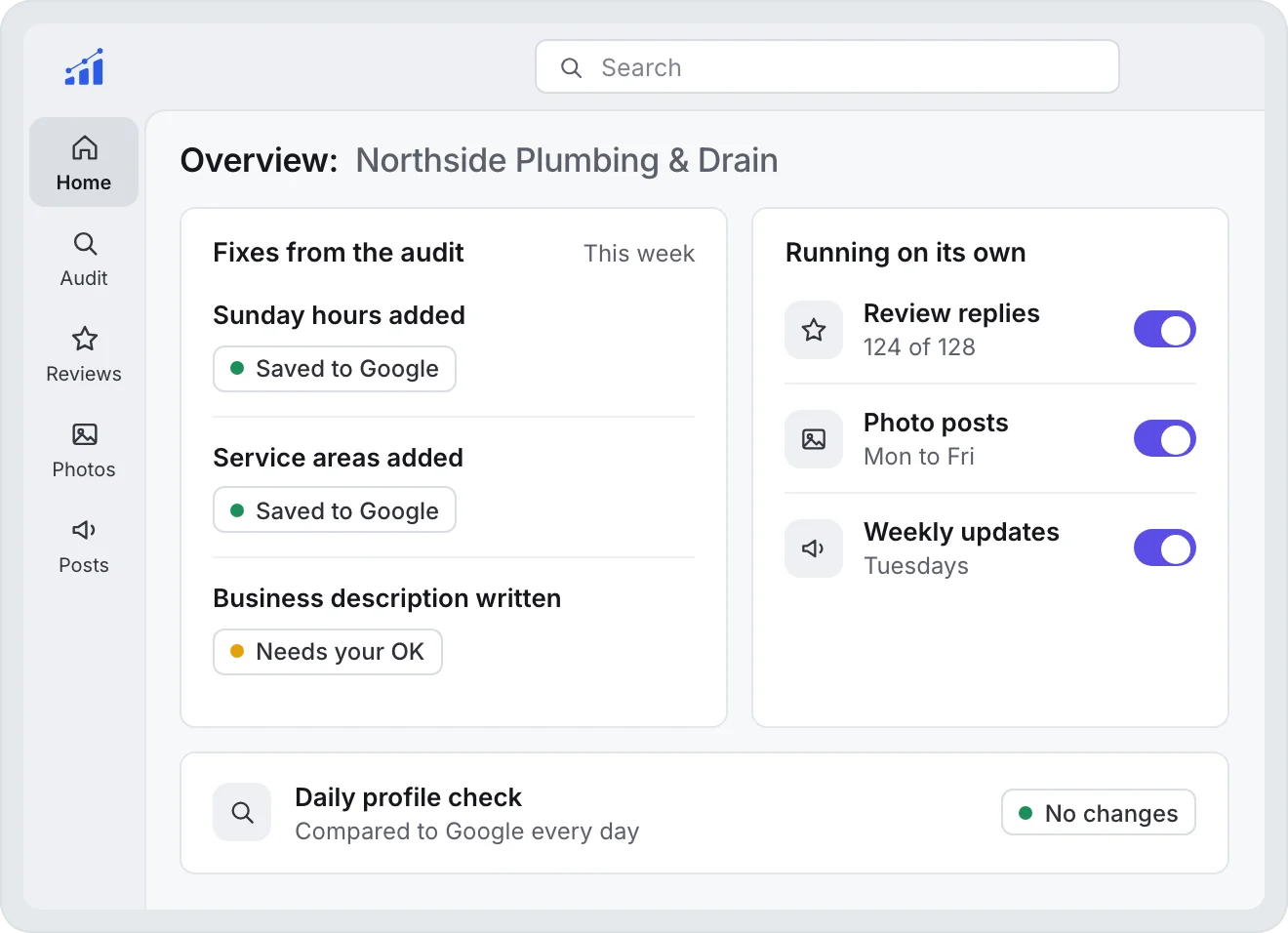1288x933 pixels.
Task: Open the Reviews section in the sidebar
Action: 84,355
